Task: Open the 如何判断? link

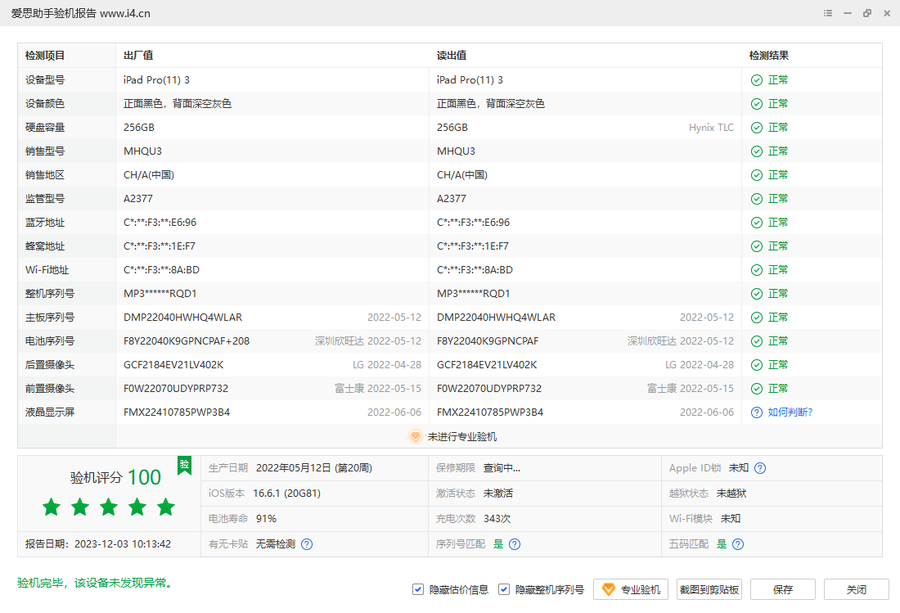Action: [790, 412]
